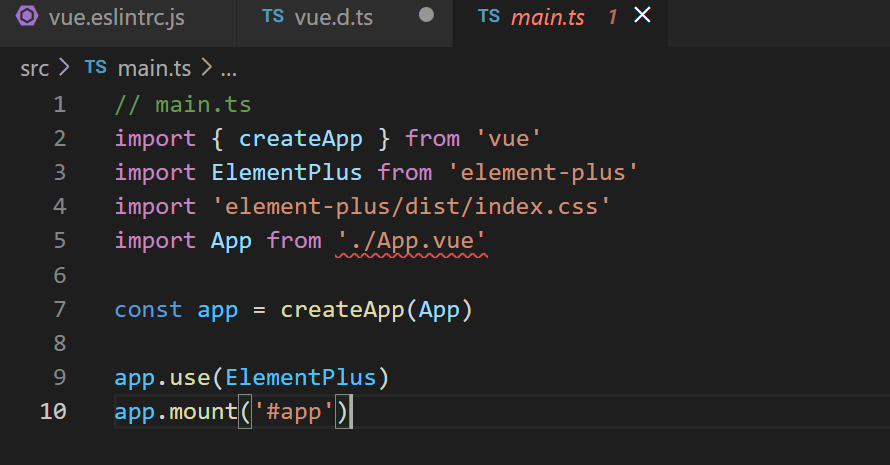
Task: Click the unsaved dot on vue.d.ts tab
Action: point(426,15)
